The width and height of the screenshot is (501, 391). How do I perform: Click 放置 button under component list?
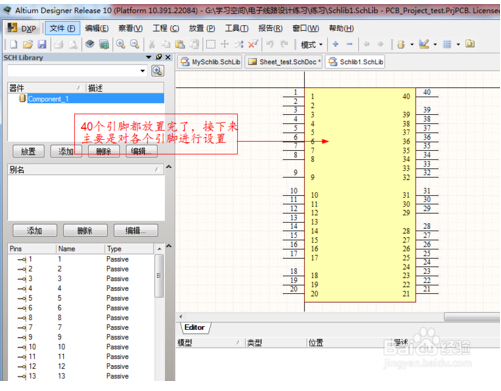point(28,152)
